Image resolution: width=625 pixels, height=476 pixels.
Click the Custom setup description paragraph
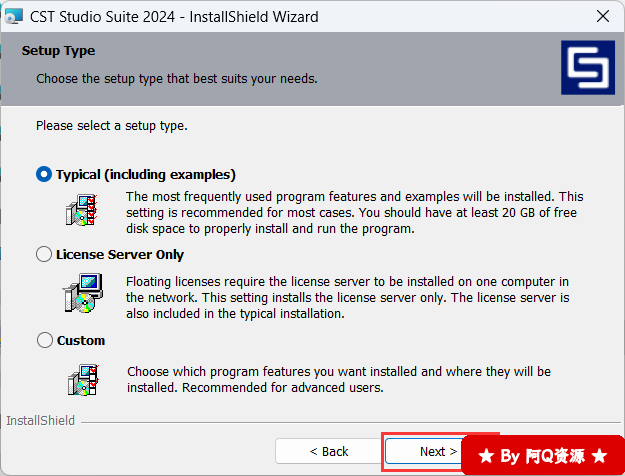tap(339, 380)
